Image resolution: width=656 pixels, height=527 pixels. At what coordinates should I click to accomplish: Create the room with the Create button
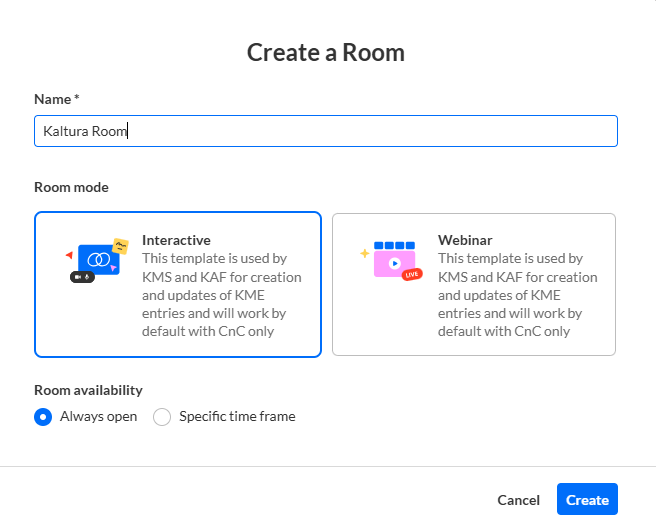pyautogui.click(x=587, y=499)
